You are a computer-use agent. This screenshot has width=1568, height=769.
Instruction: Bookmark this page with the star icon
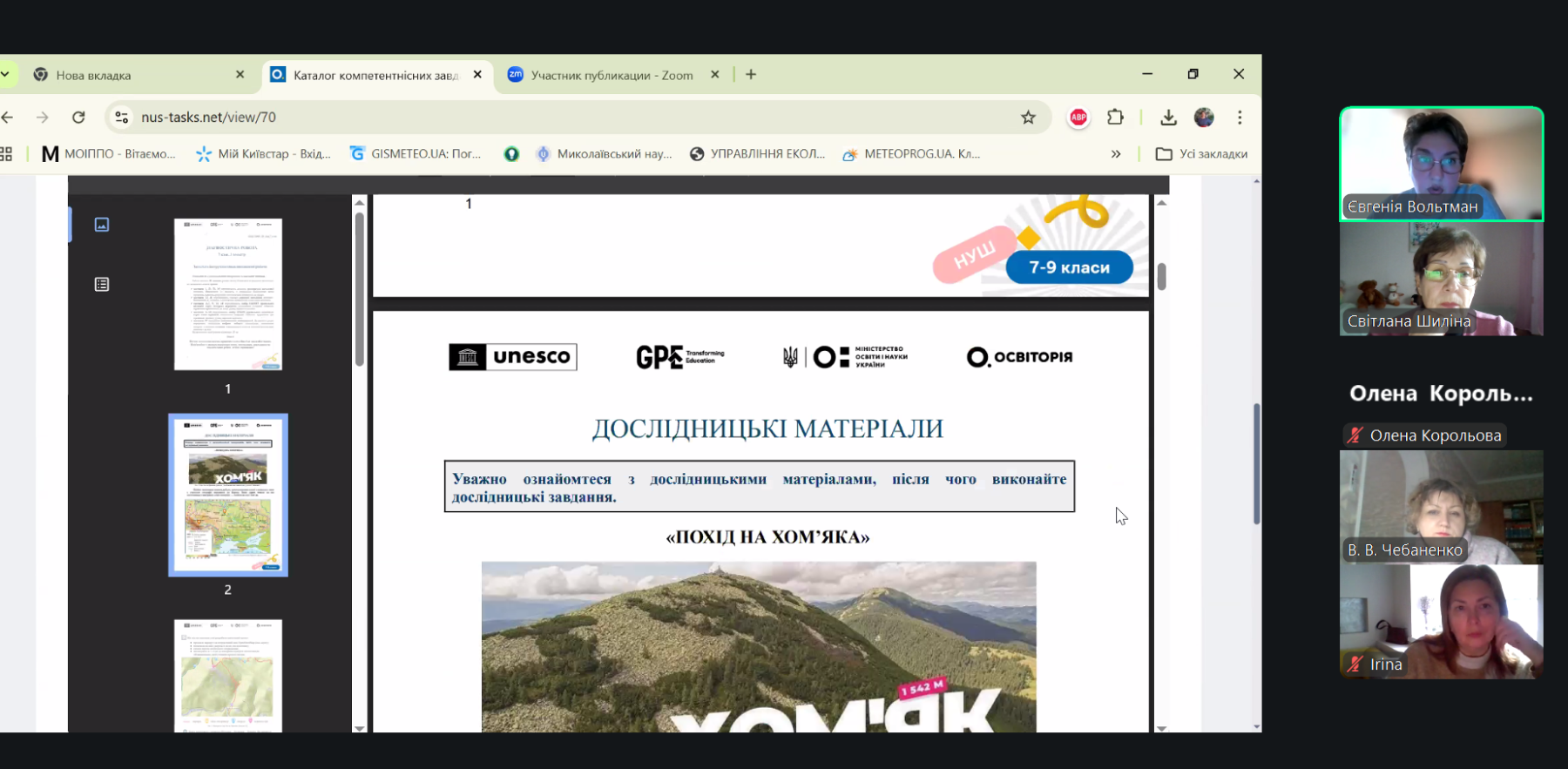(x=1028, y=118)
